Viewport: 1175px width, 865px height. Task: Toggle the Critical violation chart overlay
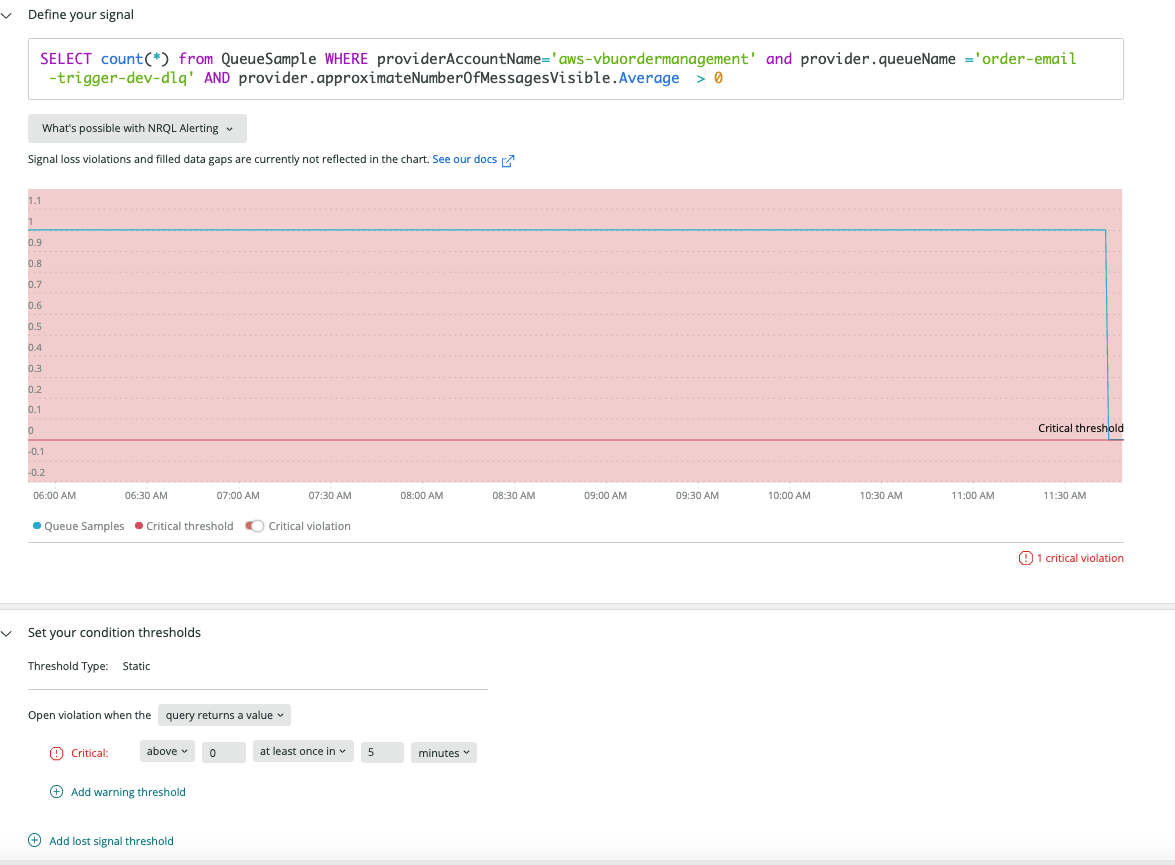253,525
